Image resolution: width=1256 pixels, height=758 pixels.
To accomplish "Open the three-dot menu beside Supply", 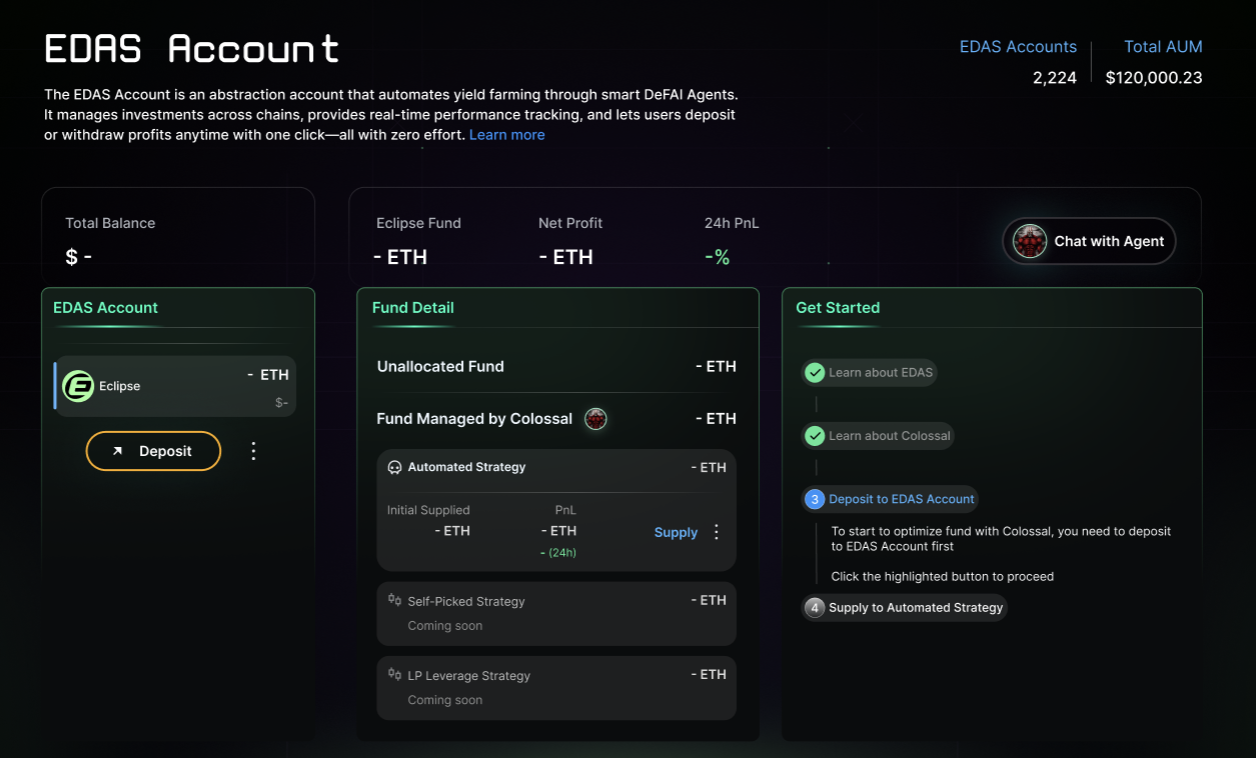I will [716, 532].
